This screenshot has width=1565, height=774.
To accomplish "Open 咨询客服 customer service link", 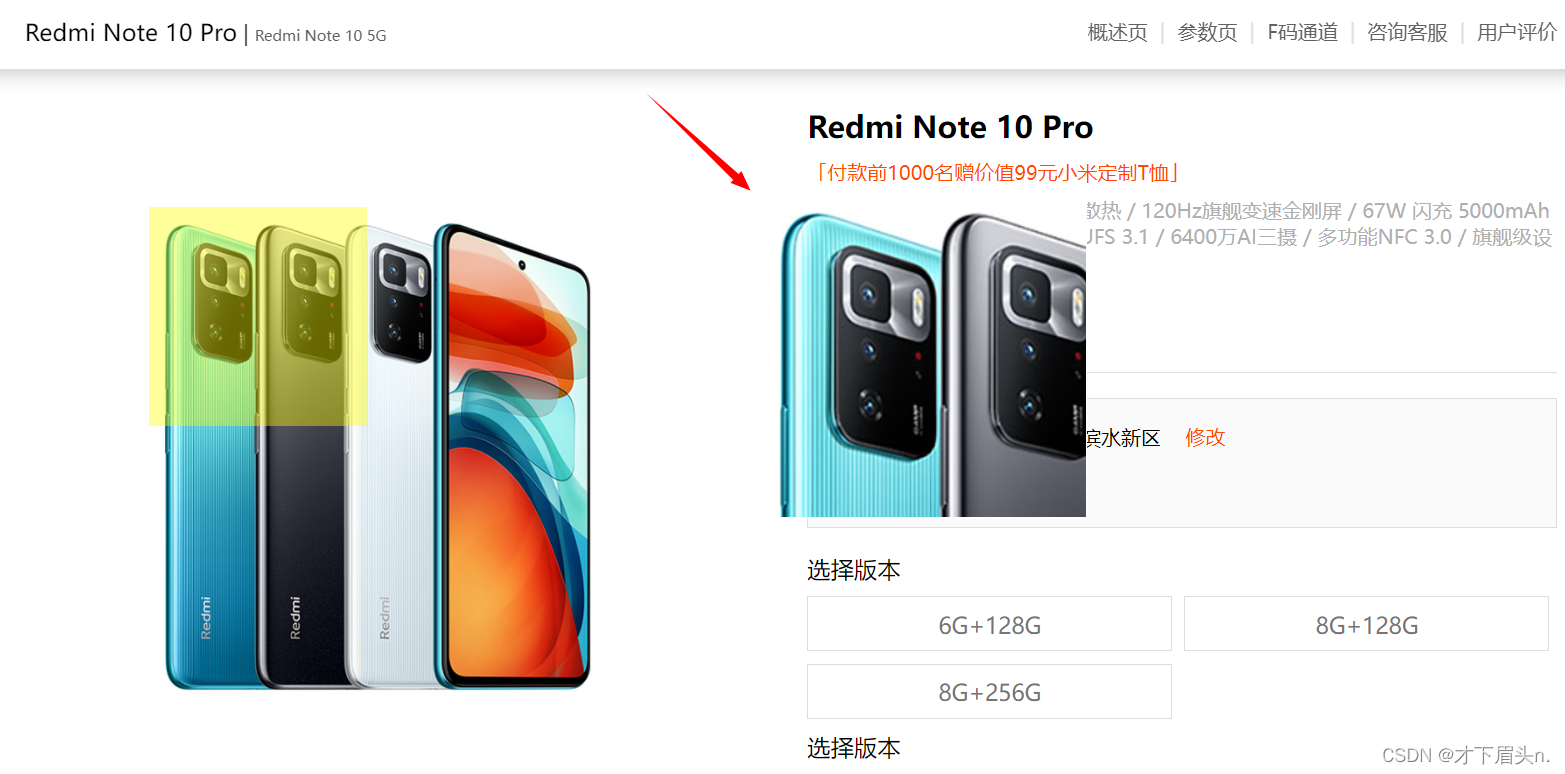I will pos(1407,32).
